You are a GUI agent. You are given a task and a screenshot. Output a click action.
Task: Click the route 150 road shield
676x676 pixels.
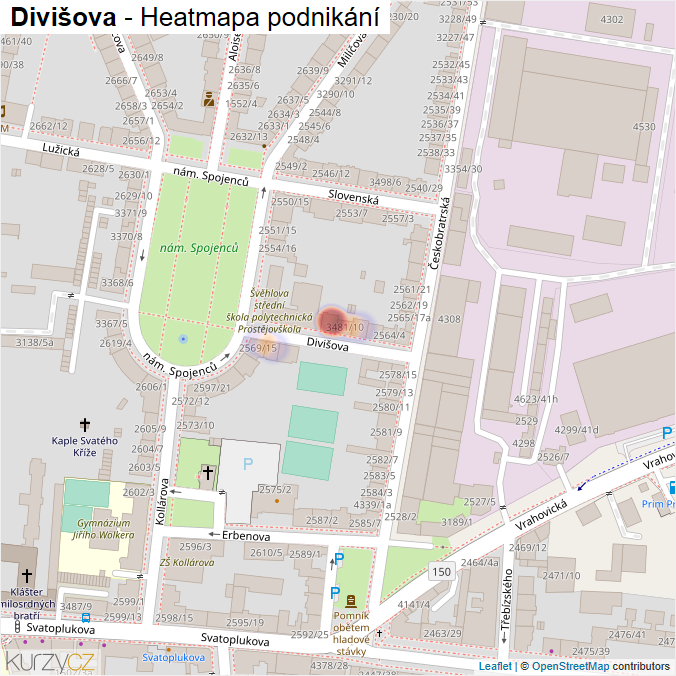[441, 572]
